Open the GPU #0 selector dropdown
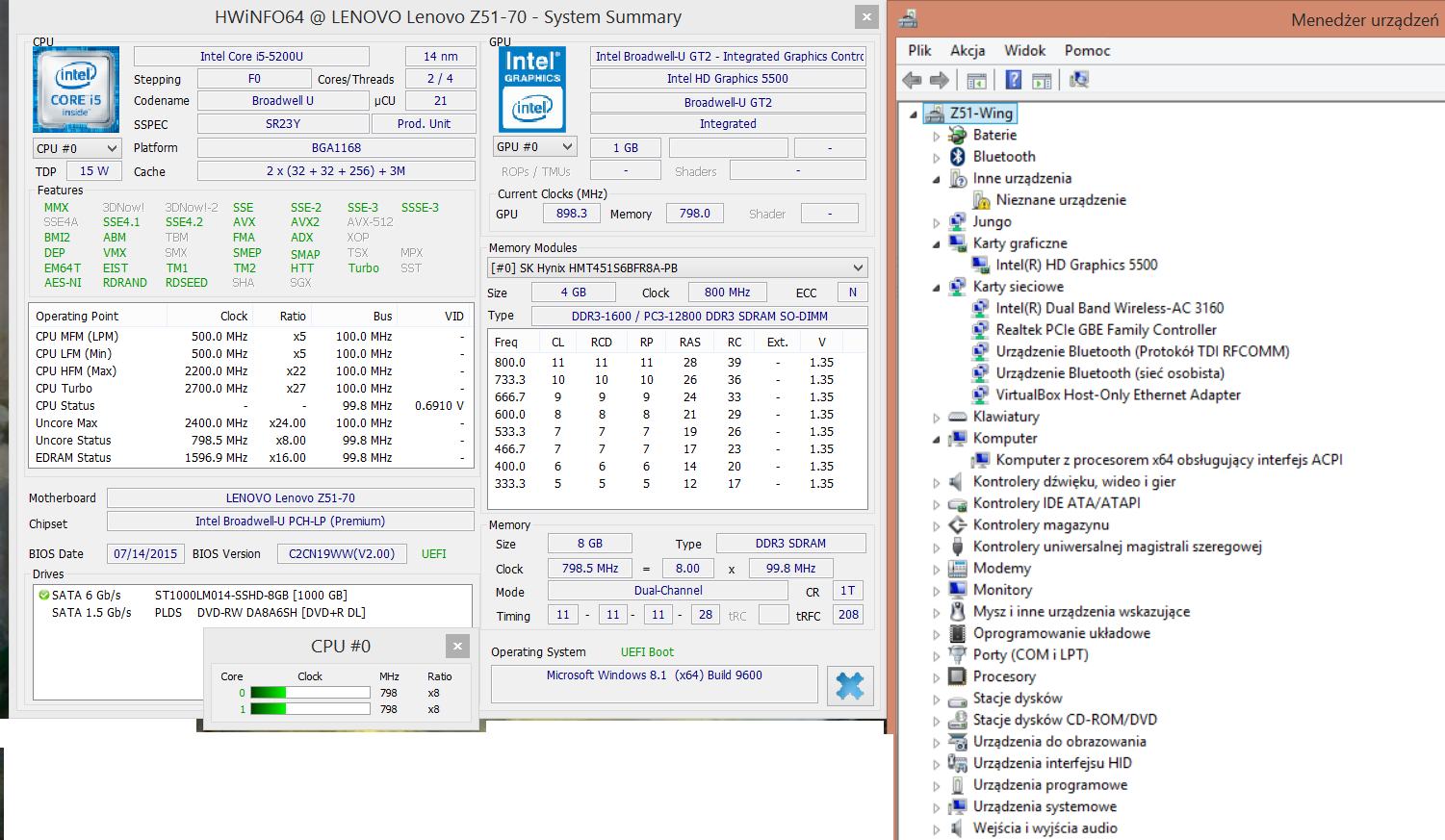The image size is (1445, 840). tap(534, 147)
